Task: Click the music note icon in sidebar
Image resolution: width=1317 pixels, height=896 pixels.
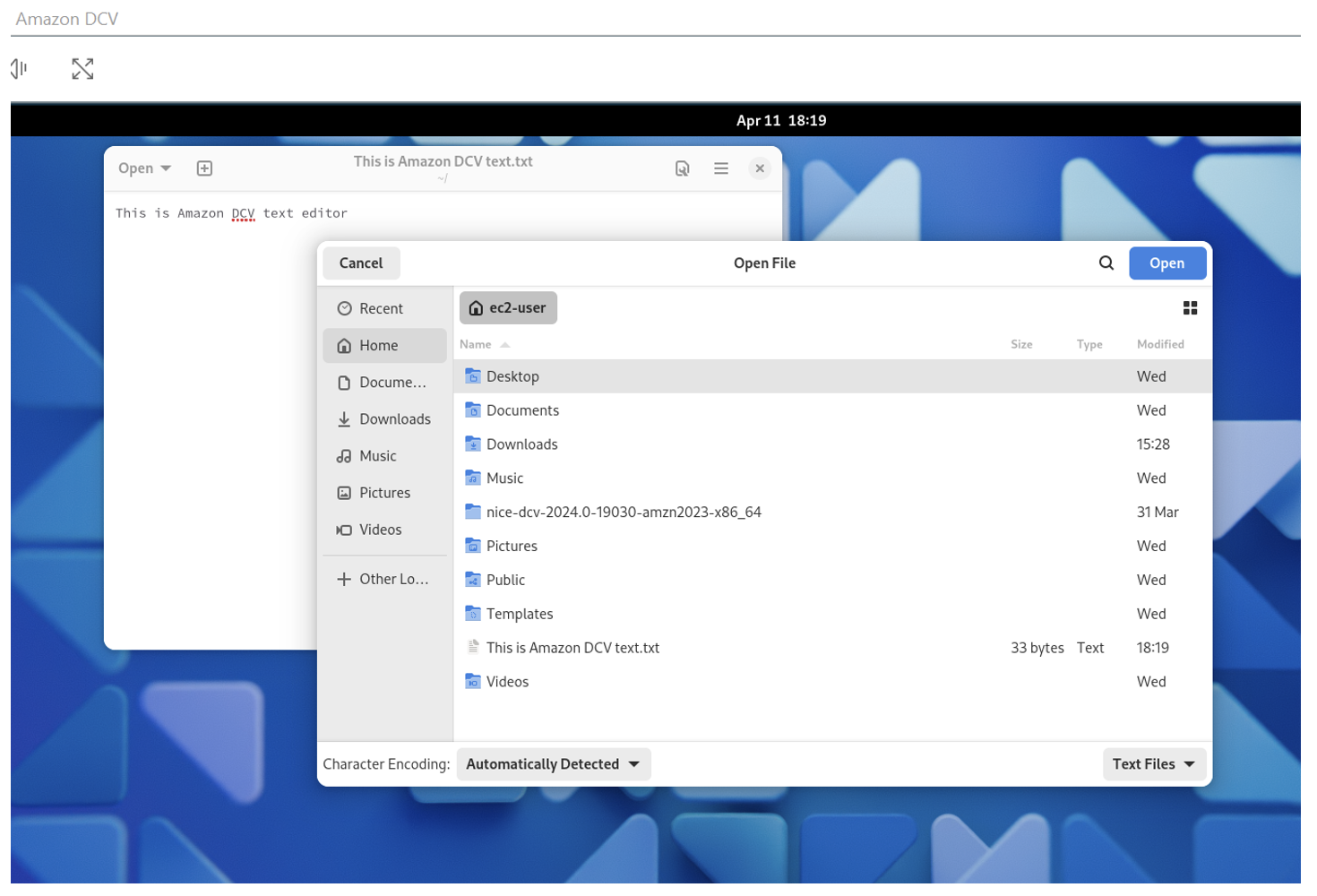Action: click(x=344, y=456)
